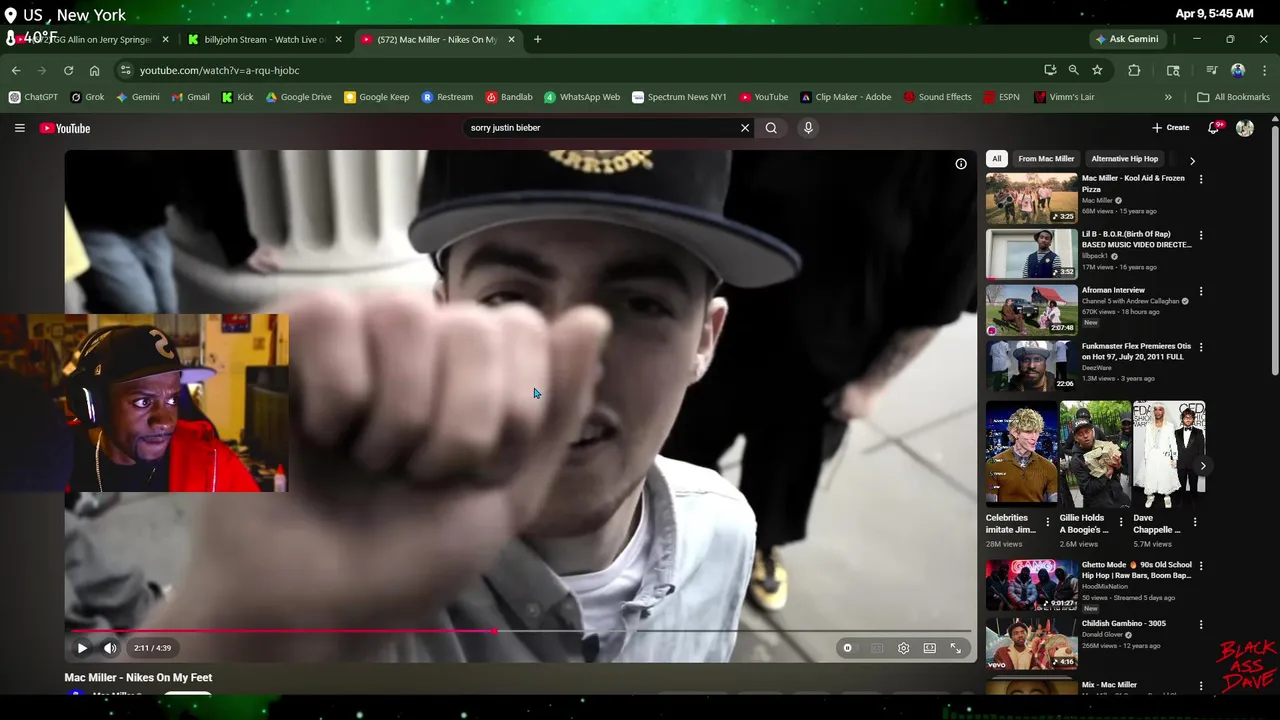The width and height of the screenshot is (1280, 720).
Task: Open browser zoom magnifier icon
Action: coord(1073,71)
